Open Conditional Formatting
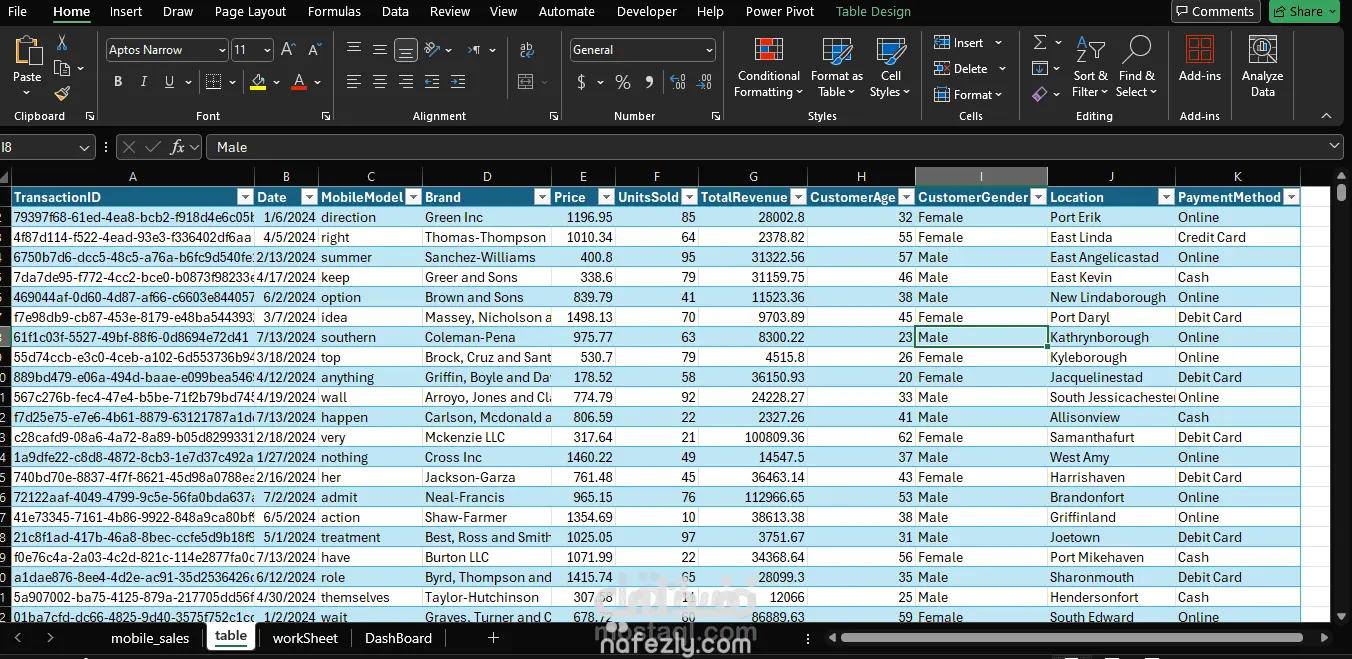 tap(768, 68)
